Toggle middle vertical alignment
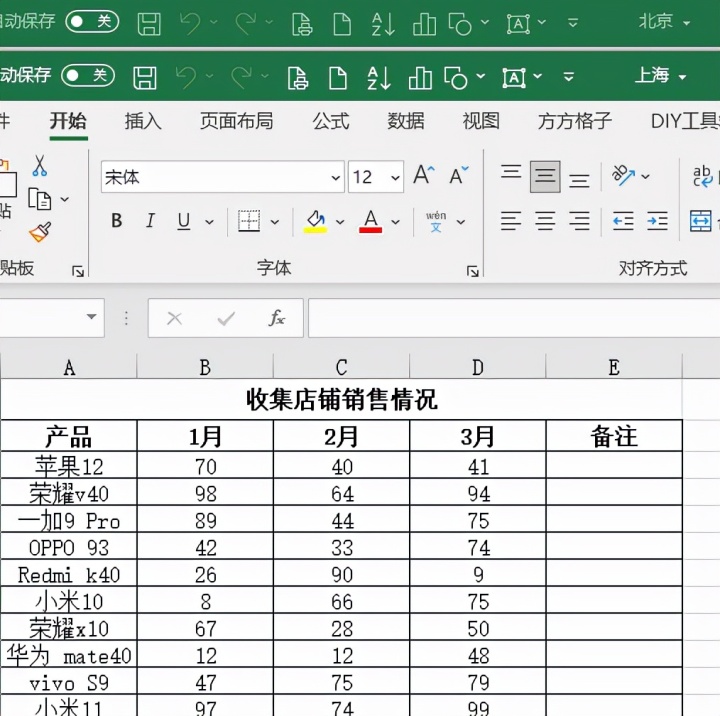720x716 pixels. click(545, 176)
